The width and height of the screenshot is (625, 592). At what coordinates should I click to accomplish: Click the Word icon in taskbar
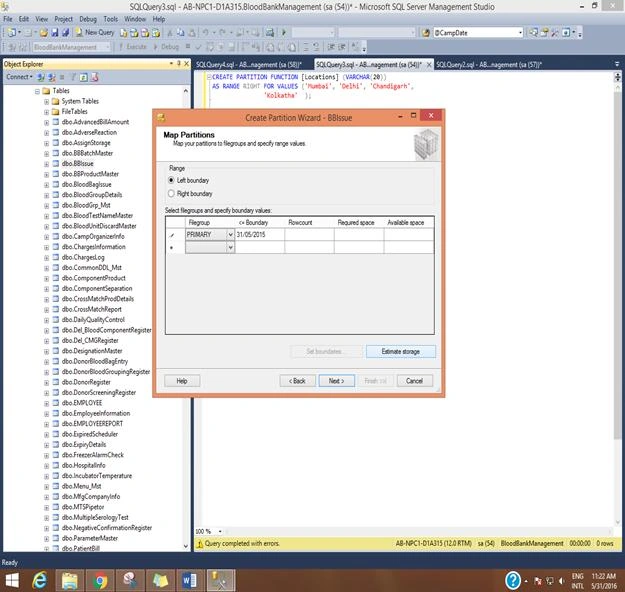(190, 580)
